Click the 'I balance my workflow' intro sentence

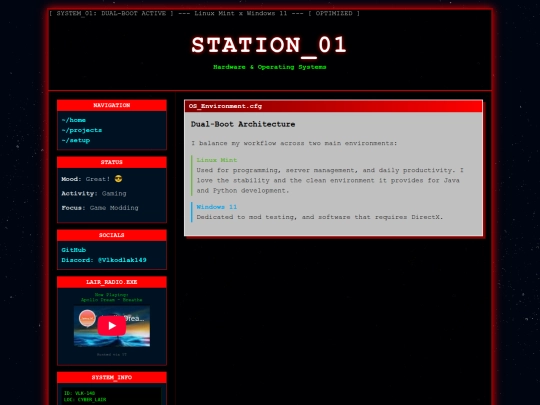(x=294, y=143)
